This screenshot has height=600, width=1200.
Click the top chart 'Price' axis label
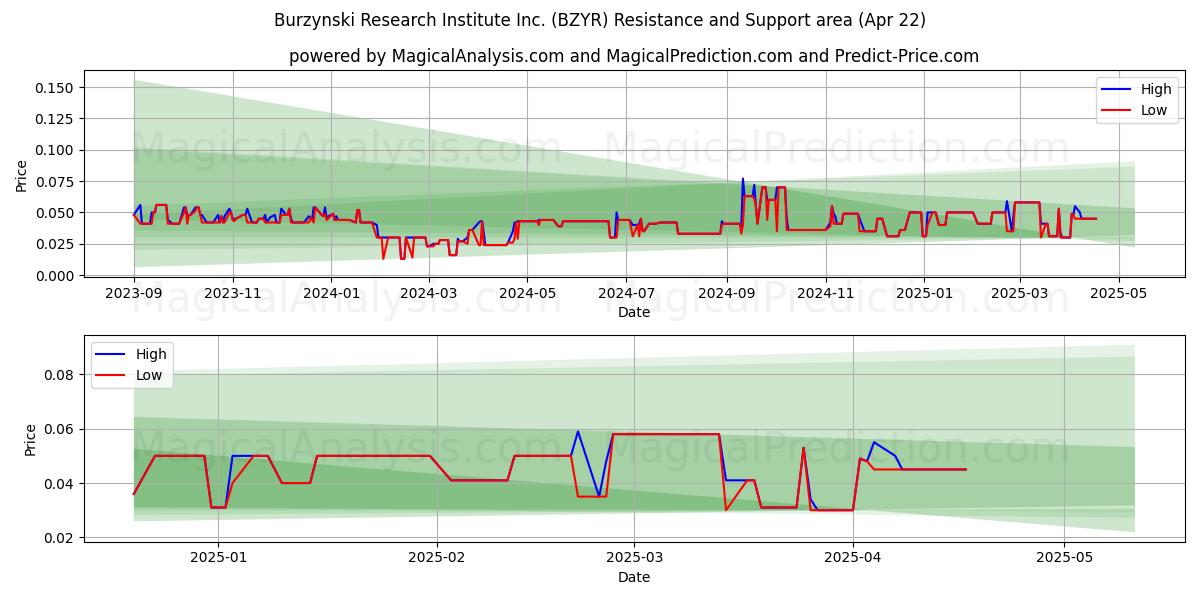point(22,173)
